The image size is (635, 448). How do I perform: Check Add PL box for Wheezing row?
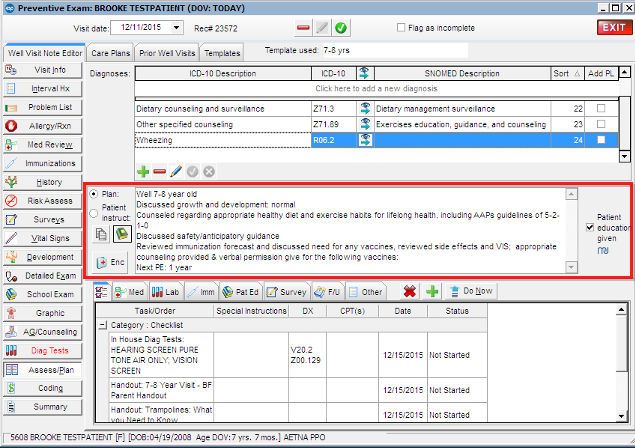pyautogui.click(x=601, y=140)
